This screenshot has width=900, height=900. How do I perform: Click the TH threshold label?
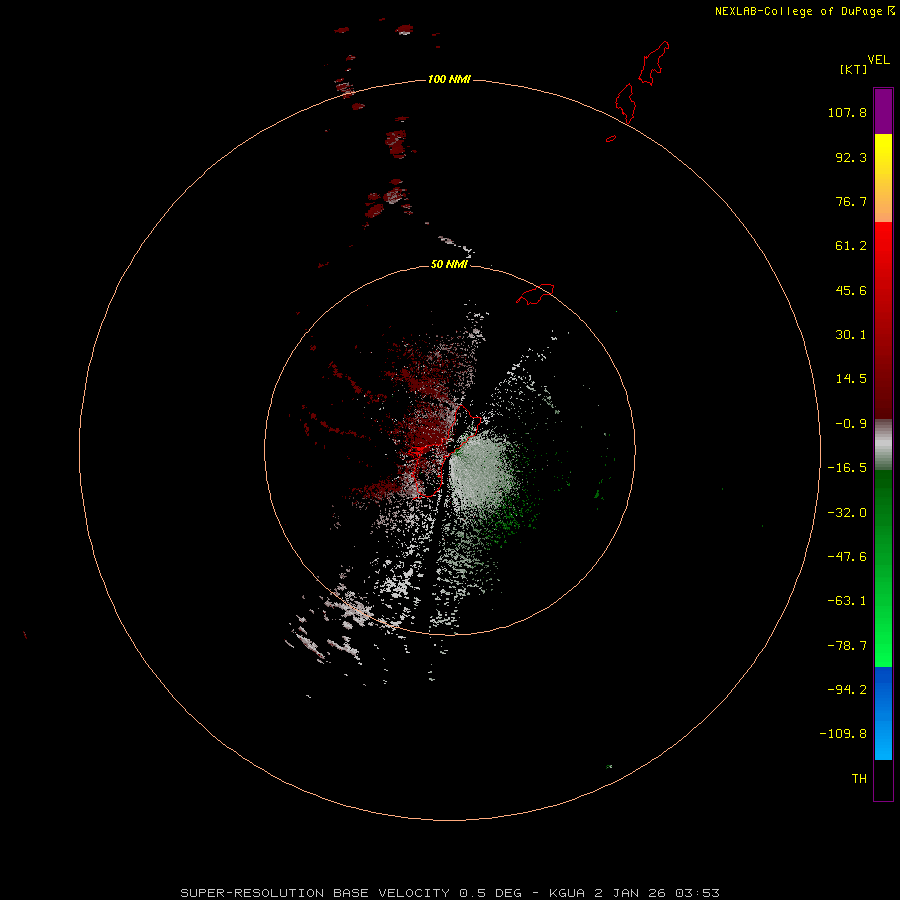(859, 779)
